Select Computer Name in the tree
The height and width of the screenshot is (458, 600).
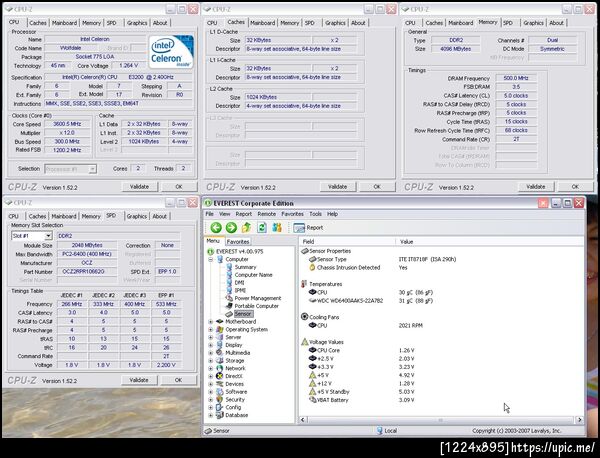coord(253,275)
